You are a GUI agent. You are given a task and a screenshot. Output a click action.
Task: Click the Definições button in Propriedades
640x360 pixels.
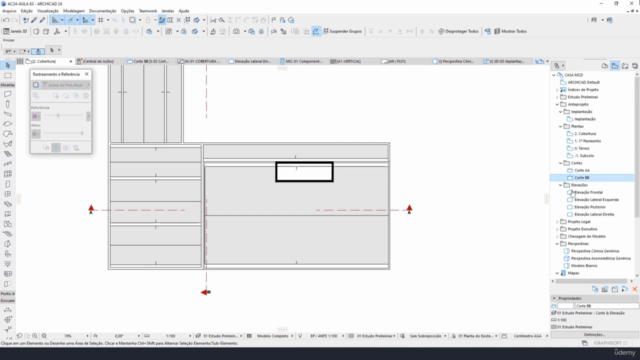point(594,334)
